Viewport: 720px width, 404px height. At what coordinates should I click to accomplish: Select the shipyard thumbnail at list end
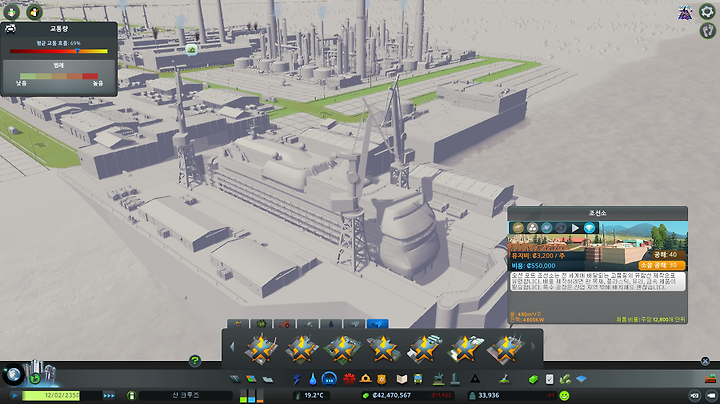click(x=505, y=349)
